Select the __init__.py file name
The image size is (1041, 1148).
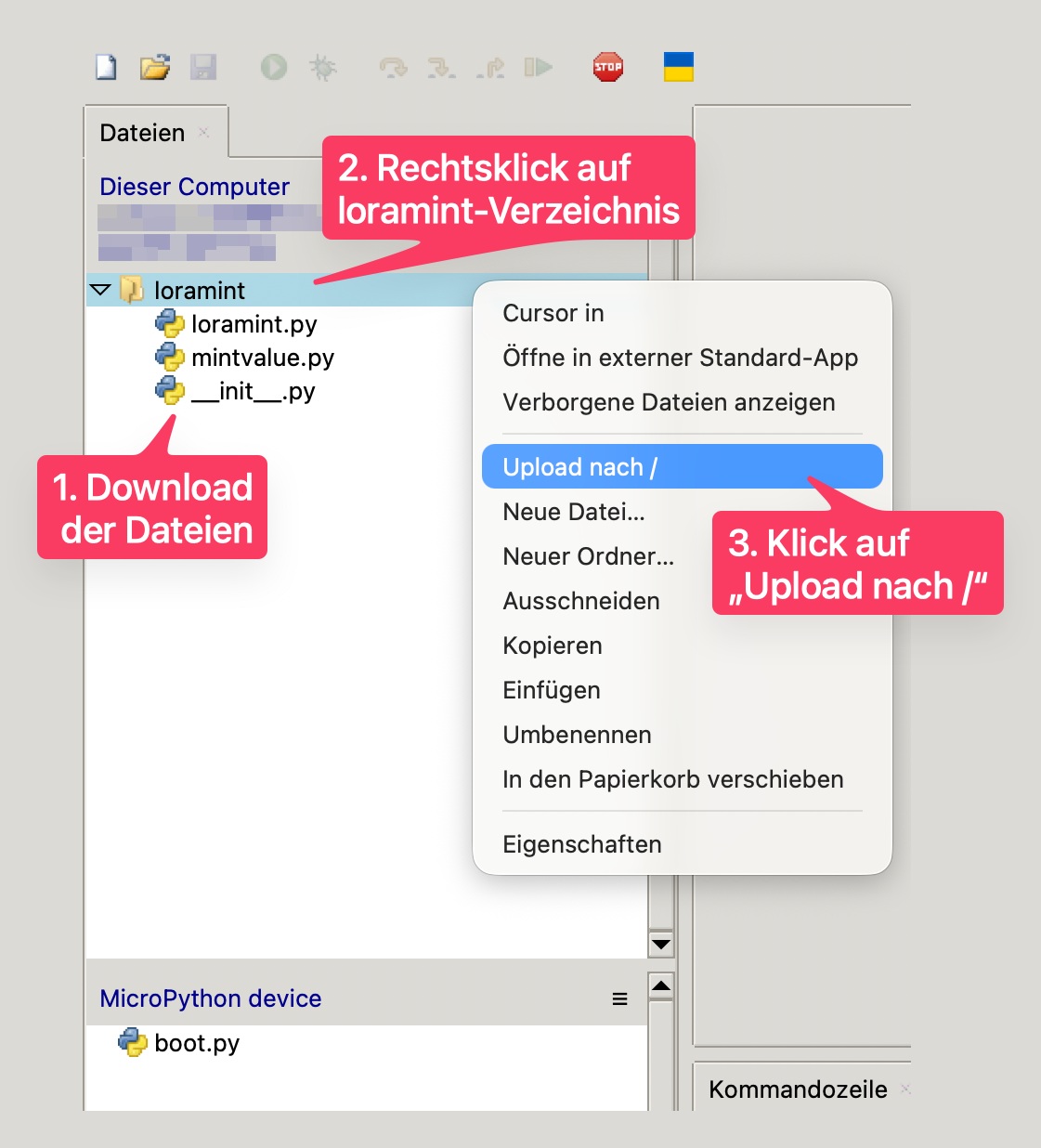click(x=254, y=391)
